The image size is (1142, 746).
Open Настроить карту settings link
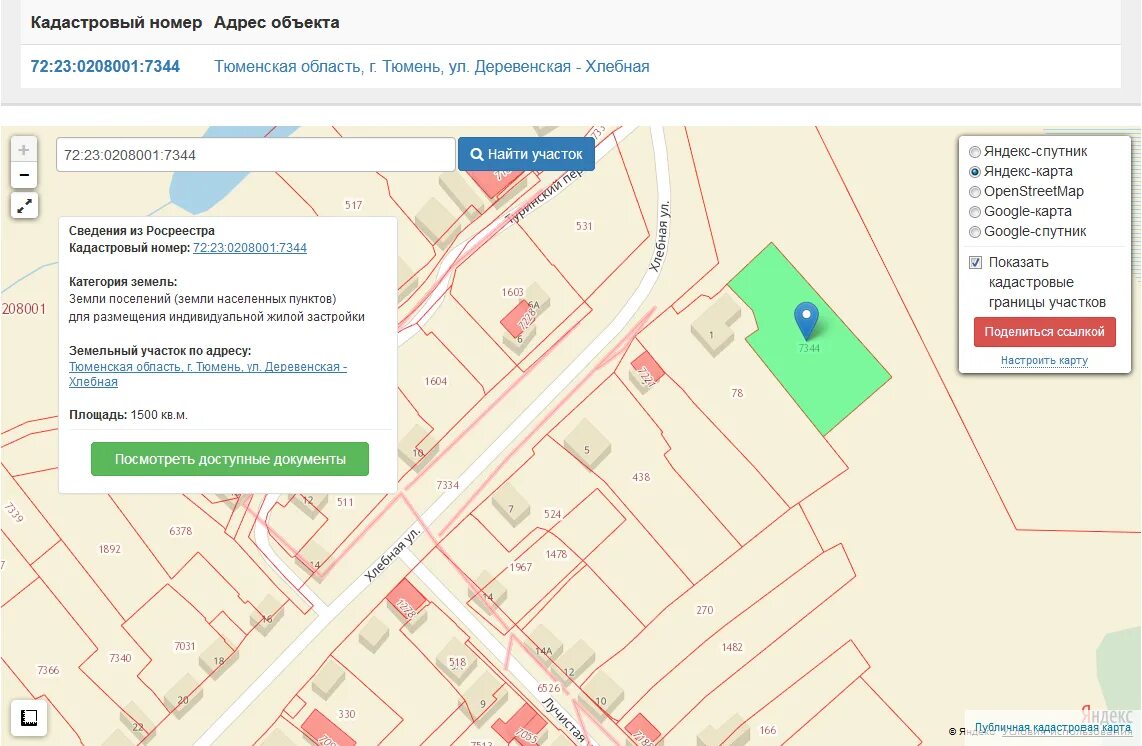coord(1044,360)
